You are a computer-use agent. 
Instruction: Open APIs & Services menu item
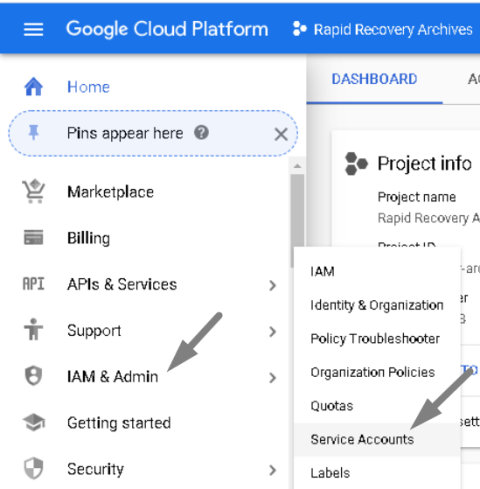[x=122, y=284]
